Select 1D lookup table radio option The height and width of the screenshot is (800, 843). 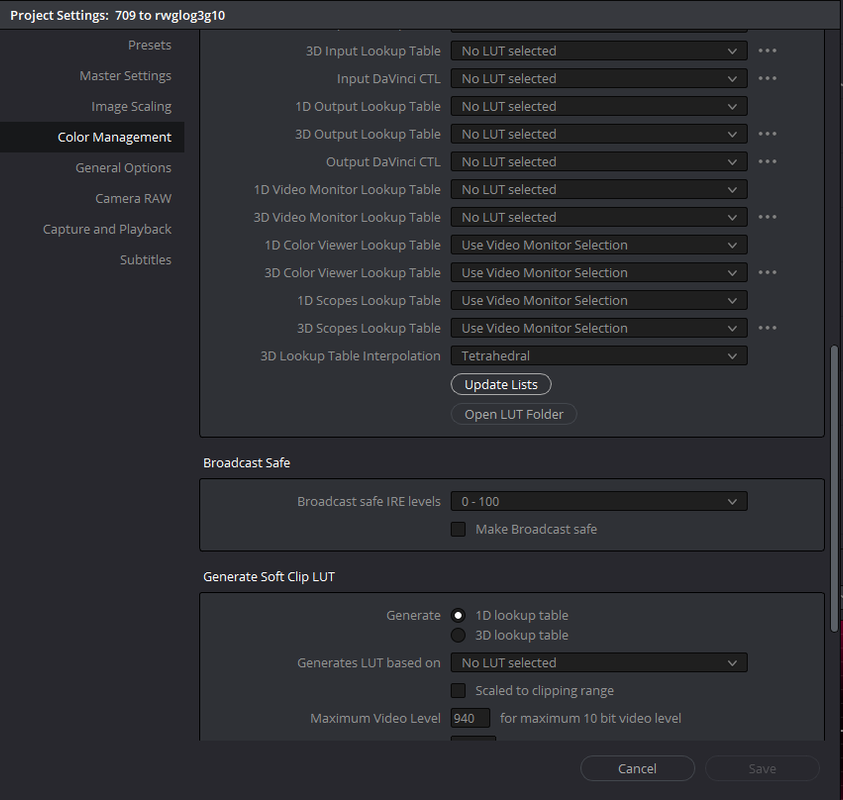(x=458, y=615)
